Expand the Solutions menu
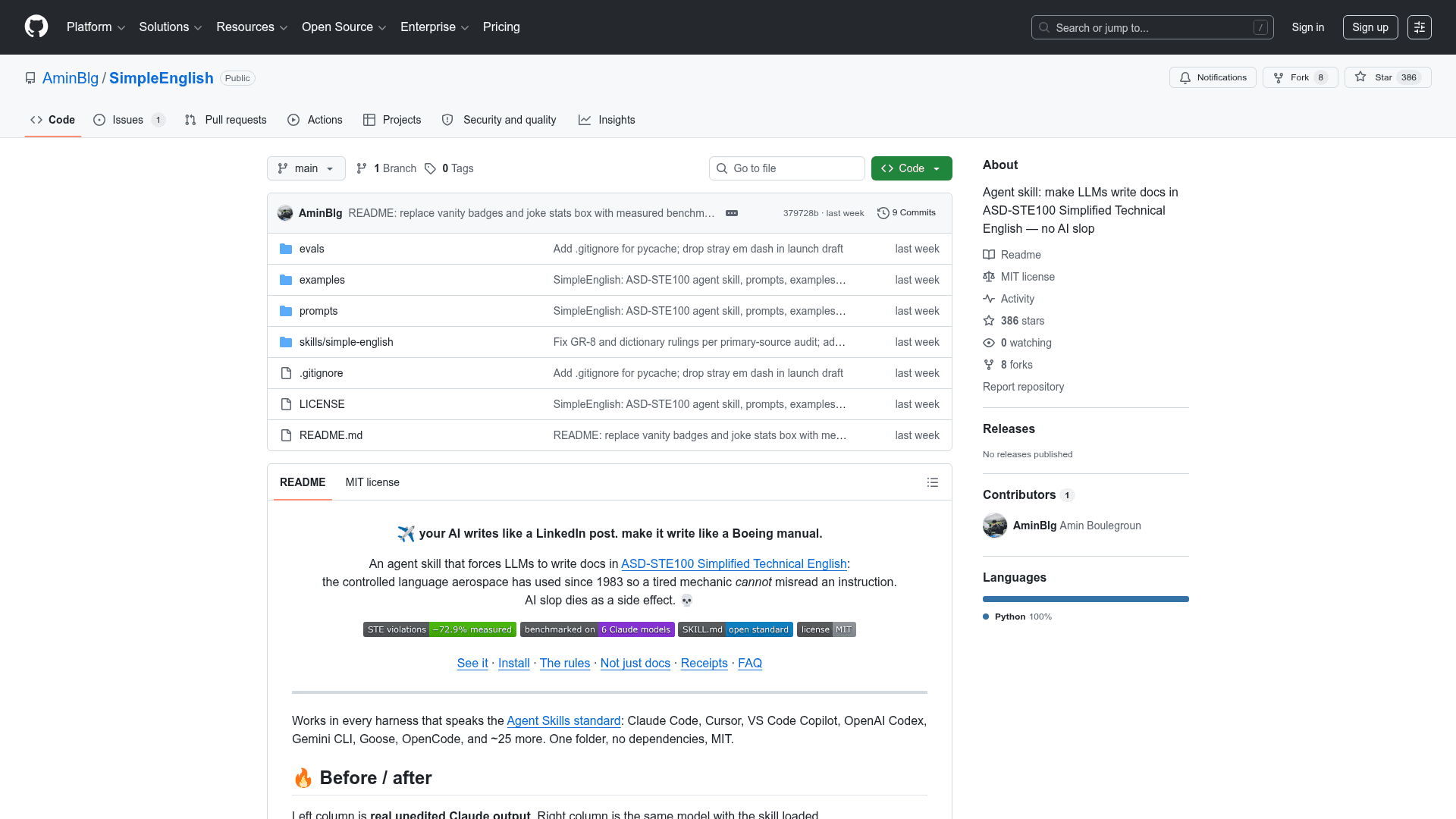Screen dimensions: 1456x819 coord(171,27)
